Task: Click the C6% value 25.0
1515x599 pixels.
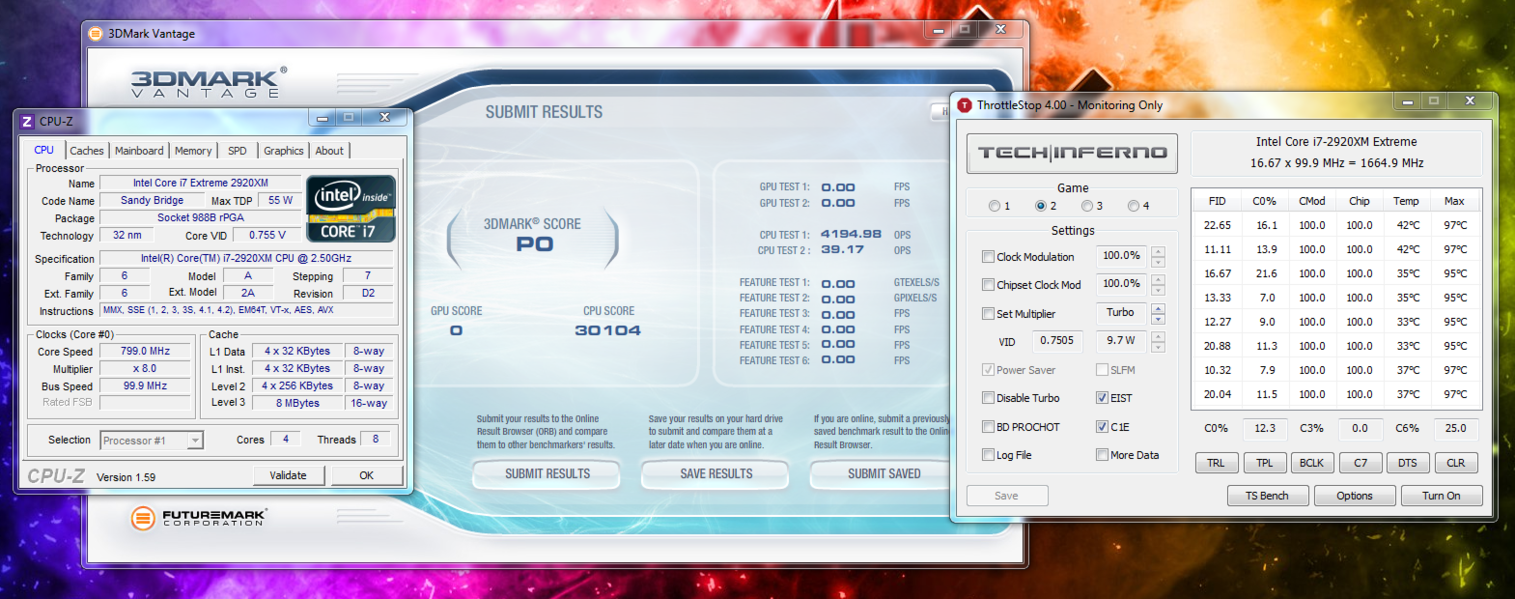Action: (1455, 429)
